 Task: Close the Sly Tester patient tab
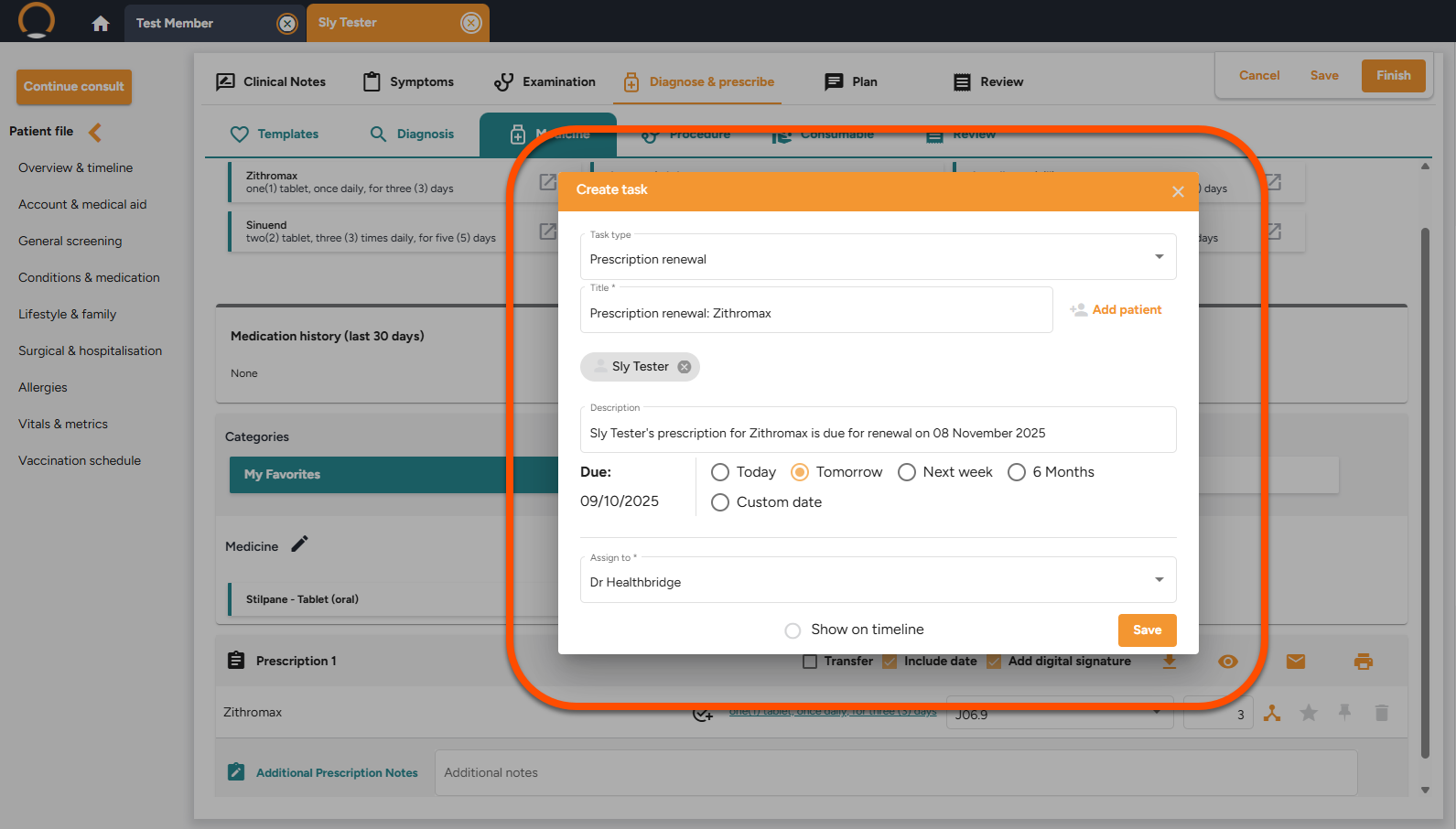[x=471, y=23]
